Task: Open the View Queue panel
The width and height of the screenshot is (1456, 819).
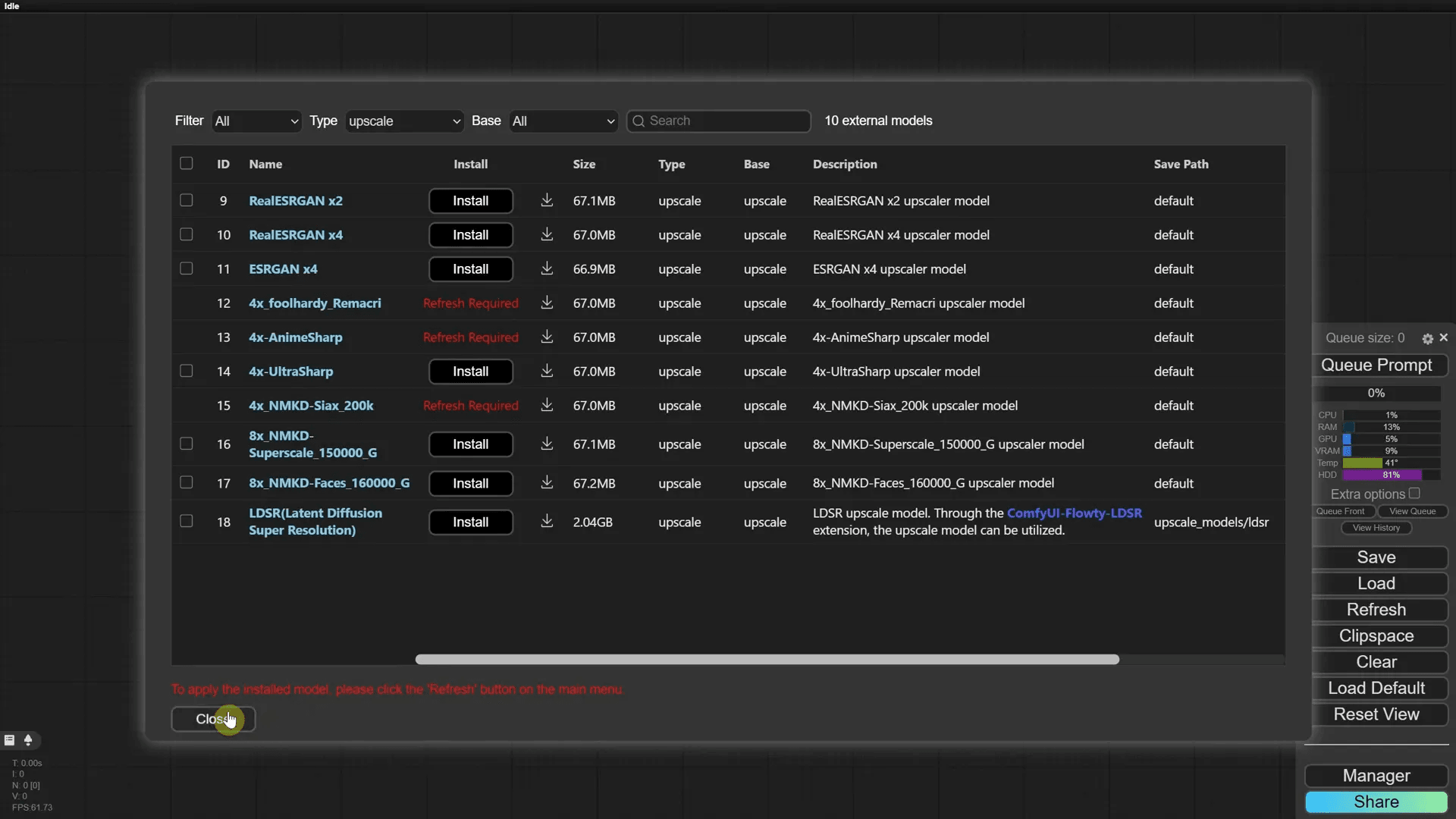Action: (1412, 511)
